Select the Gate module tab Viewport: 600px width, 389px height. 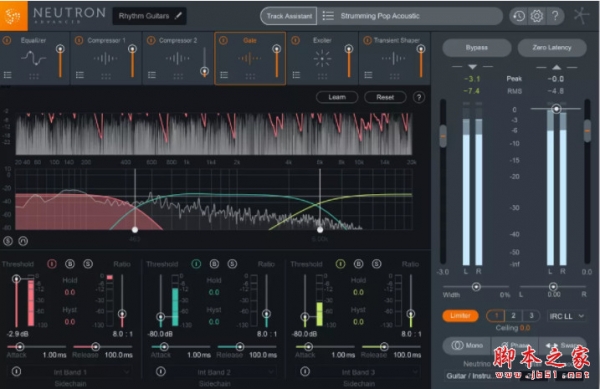tap(250, 59)
